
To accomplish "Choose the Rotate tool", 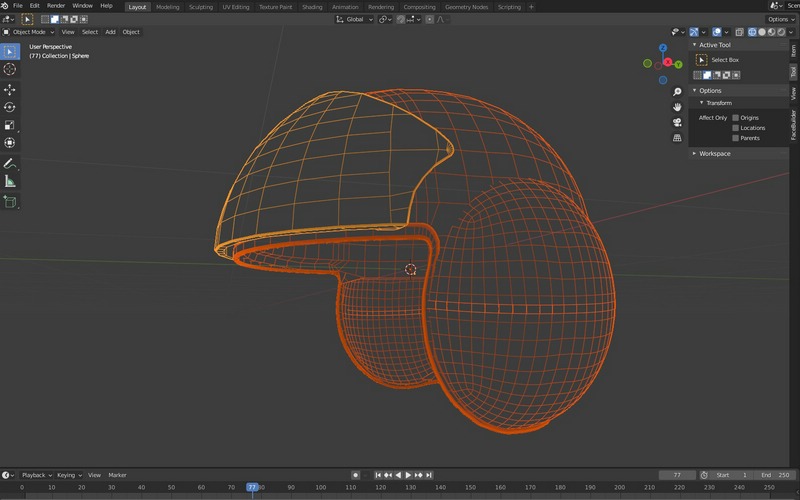I will tap(10, 107).
